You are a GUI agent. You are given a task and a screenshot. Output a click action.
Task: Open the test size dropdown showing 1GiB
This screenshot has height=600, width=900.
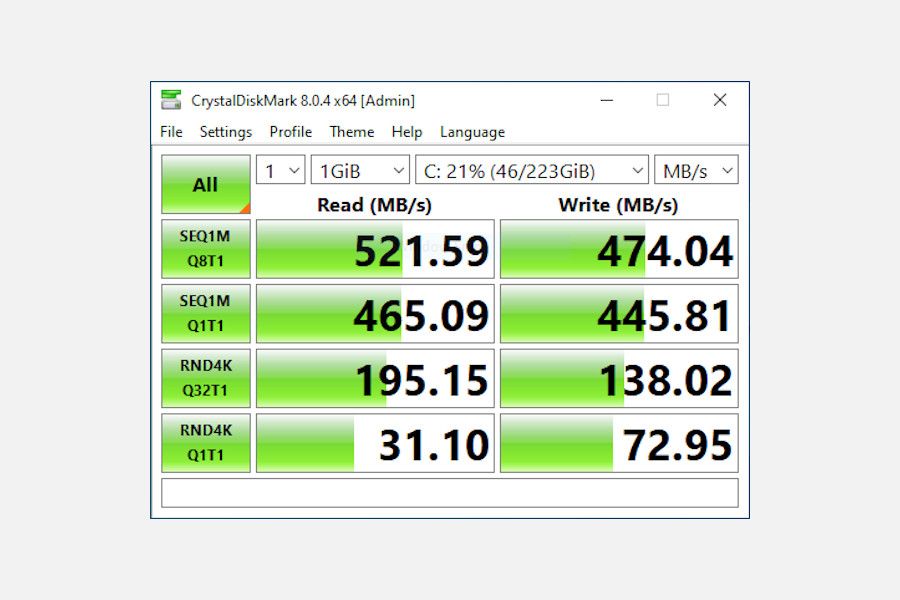pos(360,170)
